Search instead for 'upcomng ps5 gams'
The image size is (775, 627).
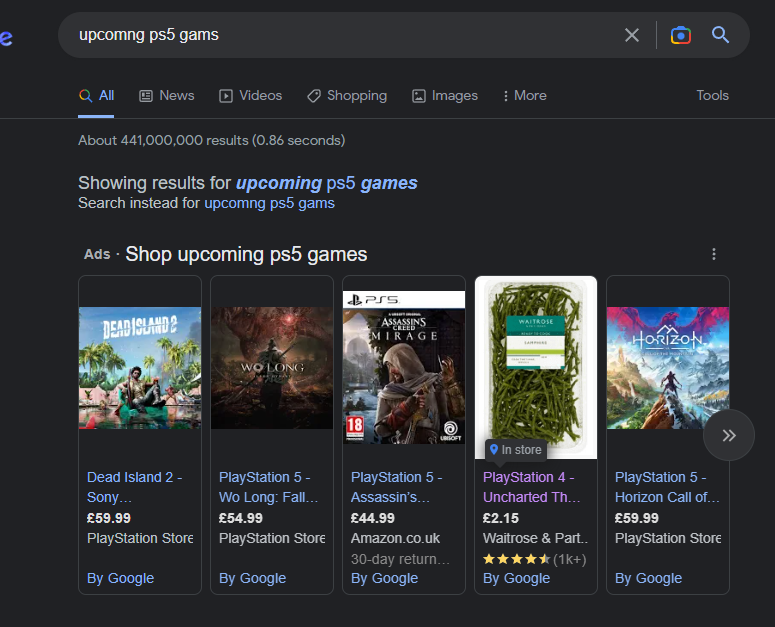click(x=269, y=203)
